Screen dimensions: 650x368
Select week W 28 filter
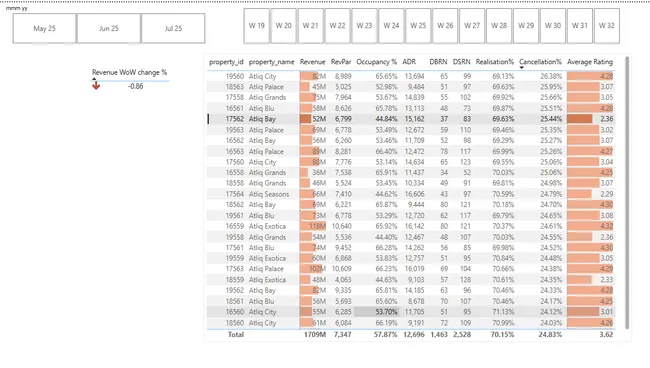click(x=499, y=26)
